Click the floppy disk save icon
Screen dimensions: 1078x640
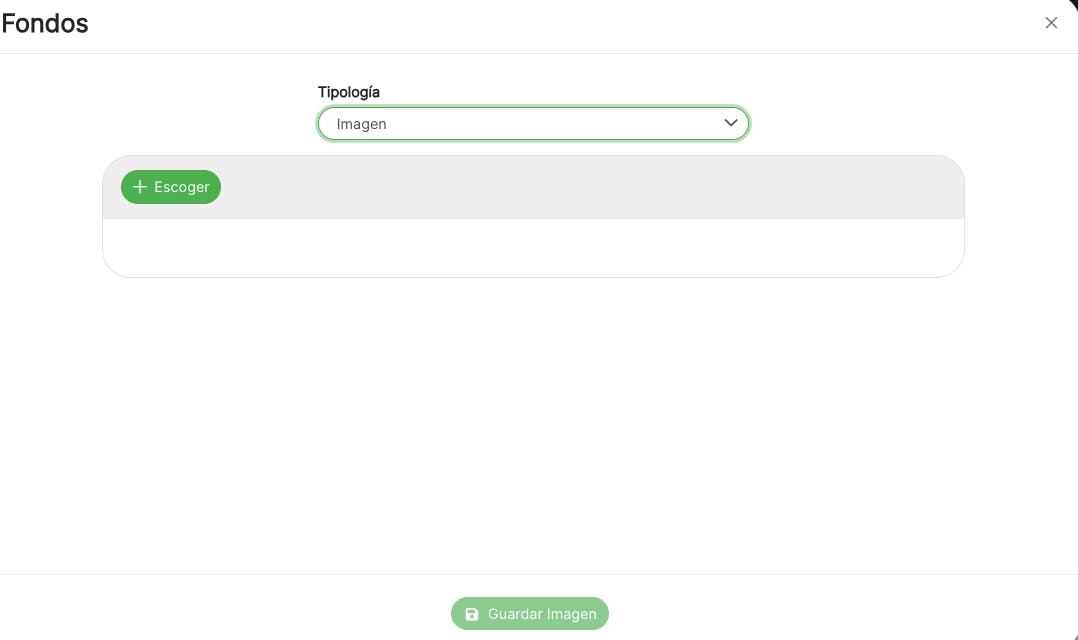click(x=472, y=614)
